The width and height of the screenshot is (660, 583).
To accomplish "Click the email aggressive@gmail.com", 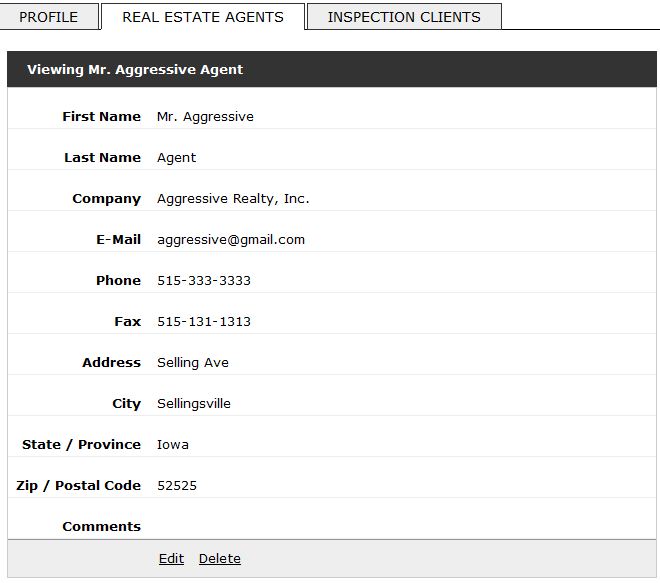I will click(x=231, y=240).
